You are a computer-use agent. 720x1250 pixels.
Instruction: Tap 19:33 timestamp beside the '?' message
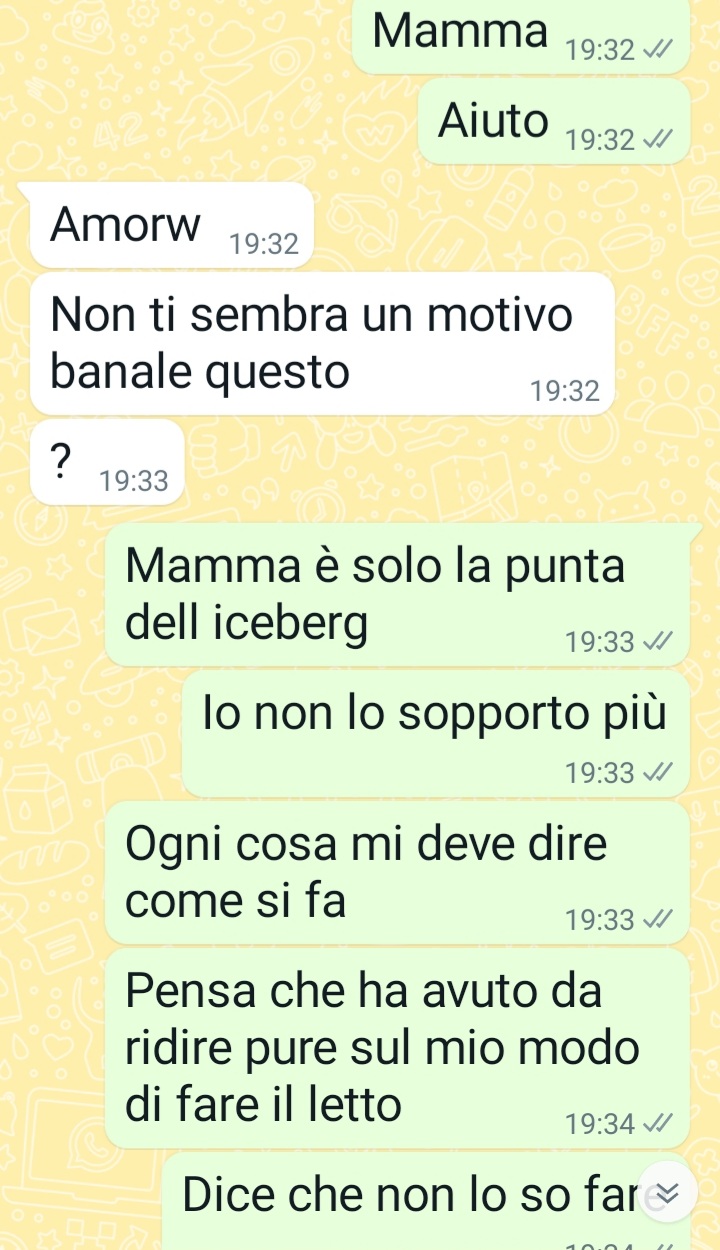point(134,482)
